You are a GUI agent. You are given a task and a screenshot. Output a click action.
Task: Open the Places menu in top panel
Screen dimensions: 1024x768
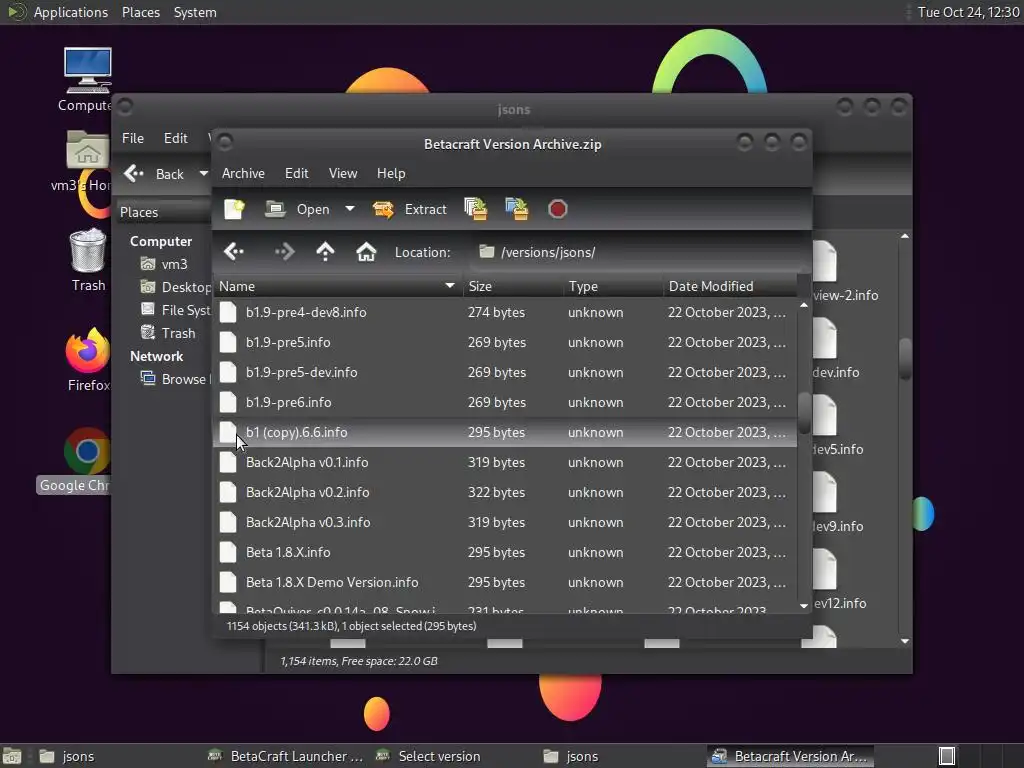point(141,12)
